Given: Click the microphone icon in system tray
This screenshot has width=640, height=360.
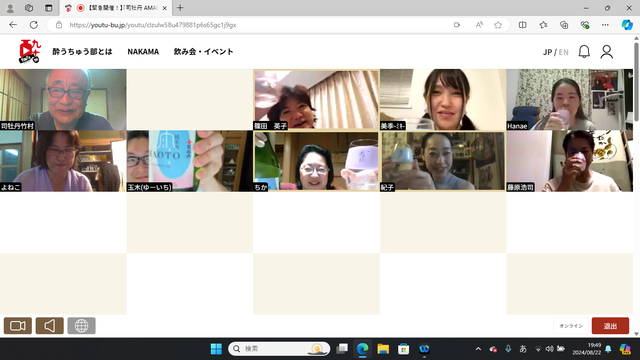Looking at the screenshot, I should pos(508,349).
